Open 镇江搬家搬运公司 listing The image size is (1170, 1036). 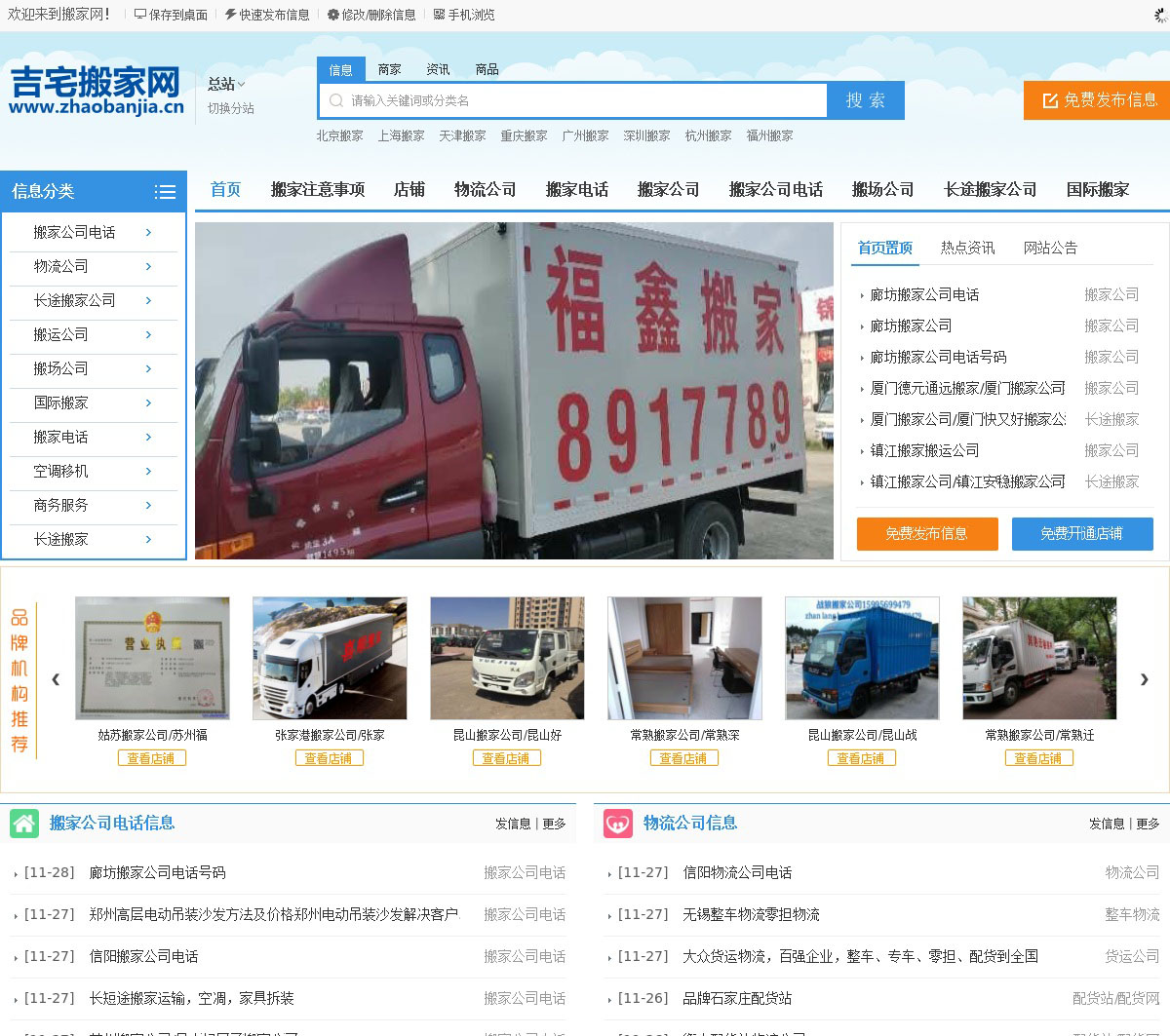point(924,450)
